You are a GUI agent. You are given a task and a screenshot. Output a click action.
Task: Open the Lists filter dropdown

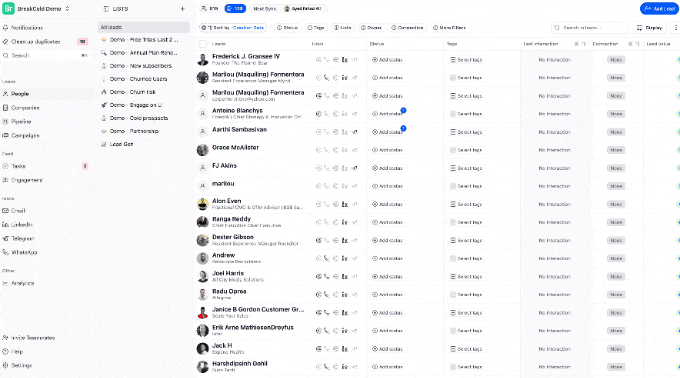(x=342, y=28)
